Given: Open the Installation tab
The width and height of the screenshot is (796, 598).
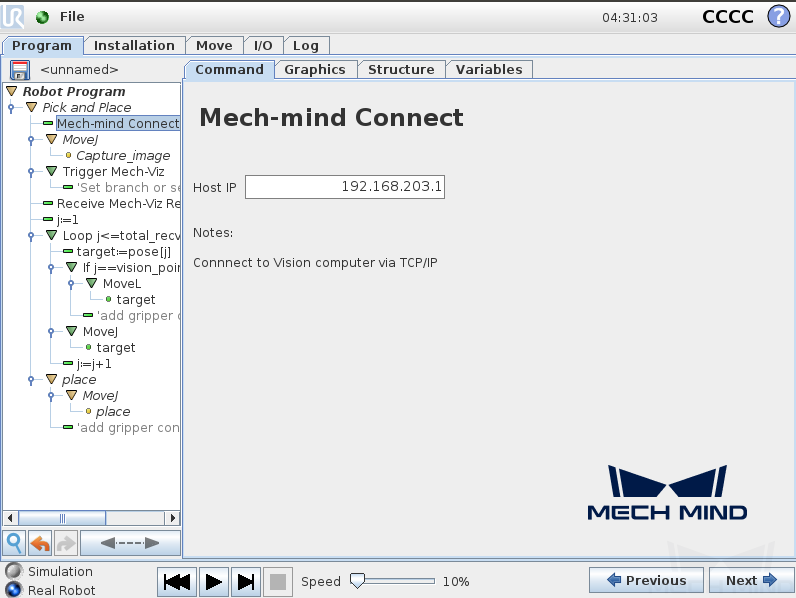Looking at the screenshot, I should 134,45.
